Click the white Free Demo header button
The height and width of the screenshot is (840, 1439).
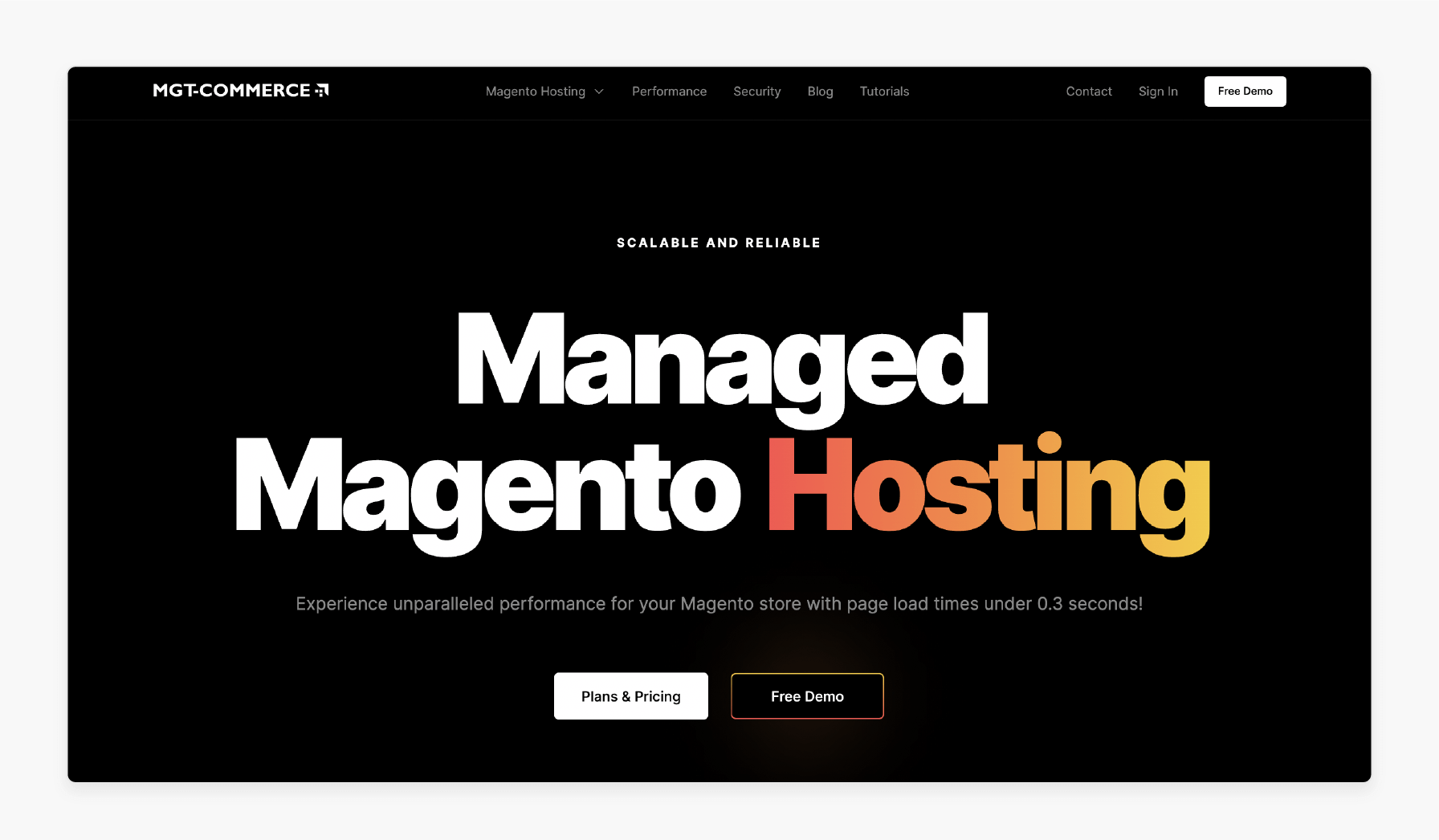tap(1245, 92)
